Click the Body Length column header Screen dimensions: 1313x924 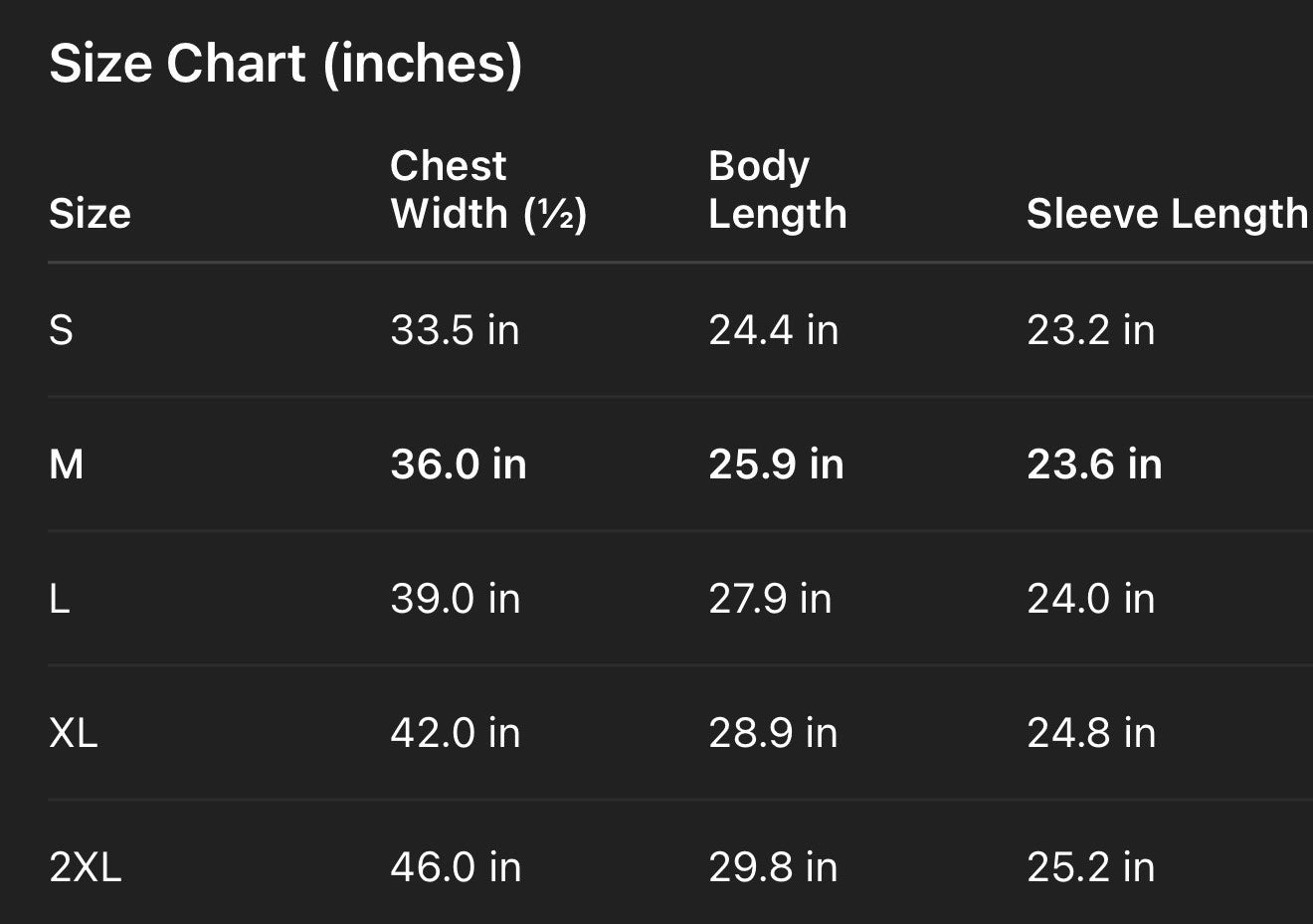point(777,189)
